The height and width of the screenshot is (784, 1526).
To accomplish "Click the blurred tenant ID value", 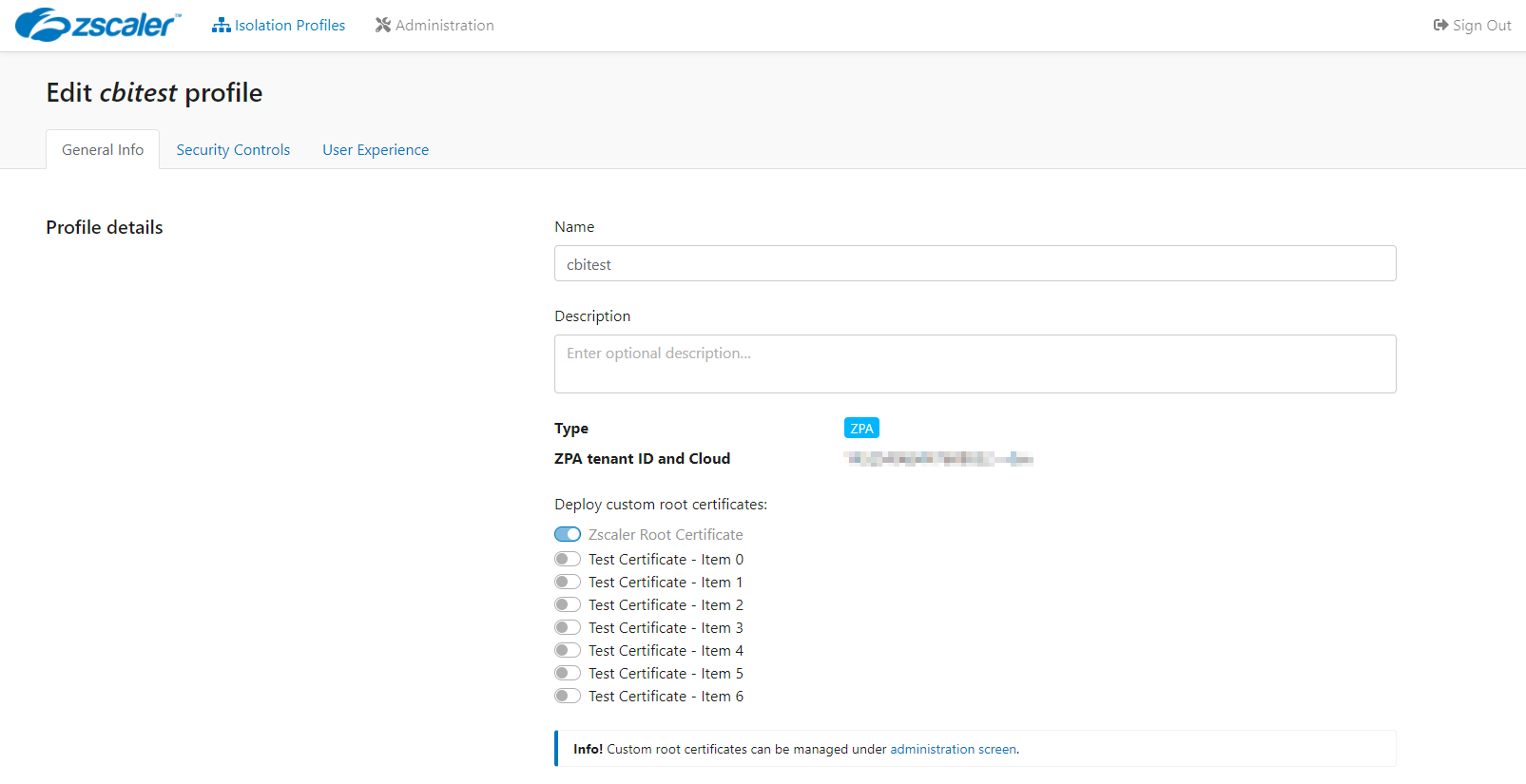I will click(938, 459).
